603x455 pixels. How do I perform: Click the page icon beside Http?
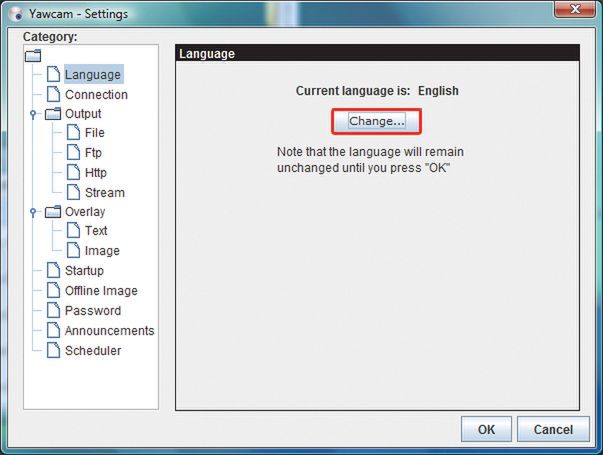click(x=73, y=172)
